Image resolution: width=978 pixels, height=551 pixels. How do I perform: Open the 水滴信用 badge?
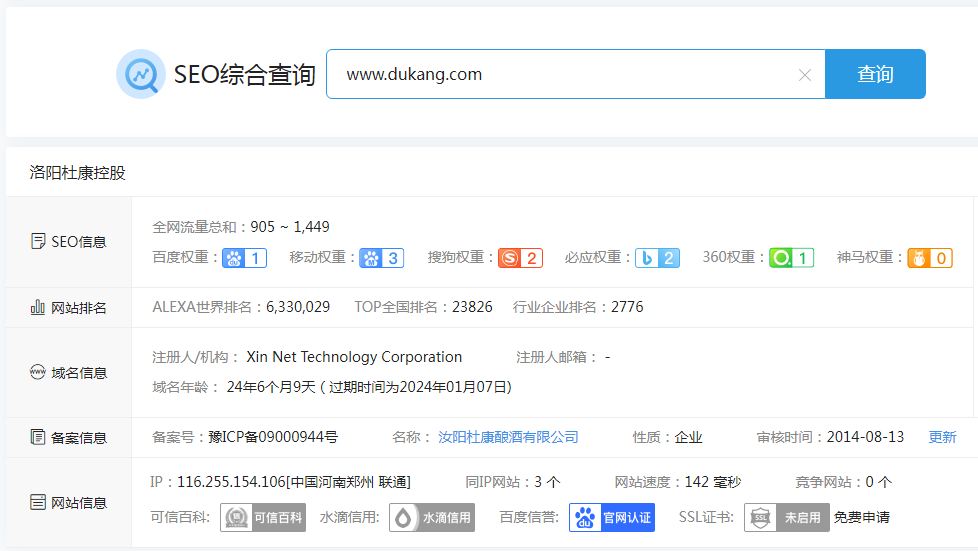(x=432, y=517)
